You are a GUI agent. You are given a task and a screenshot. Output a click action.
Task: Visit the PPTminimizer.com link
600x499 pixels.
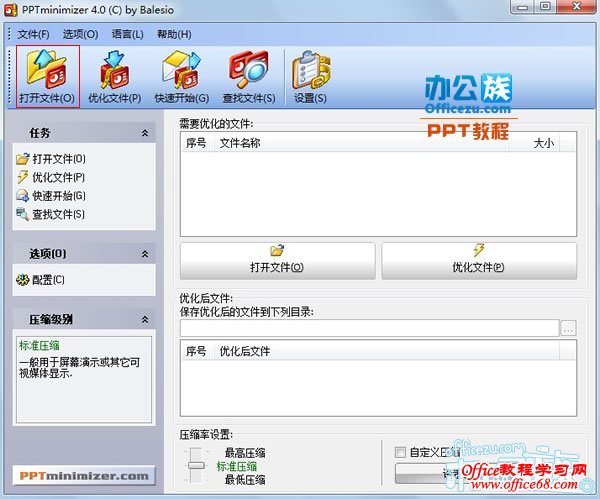coord(84,476)
